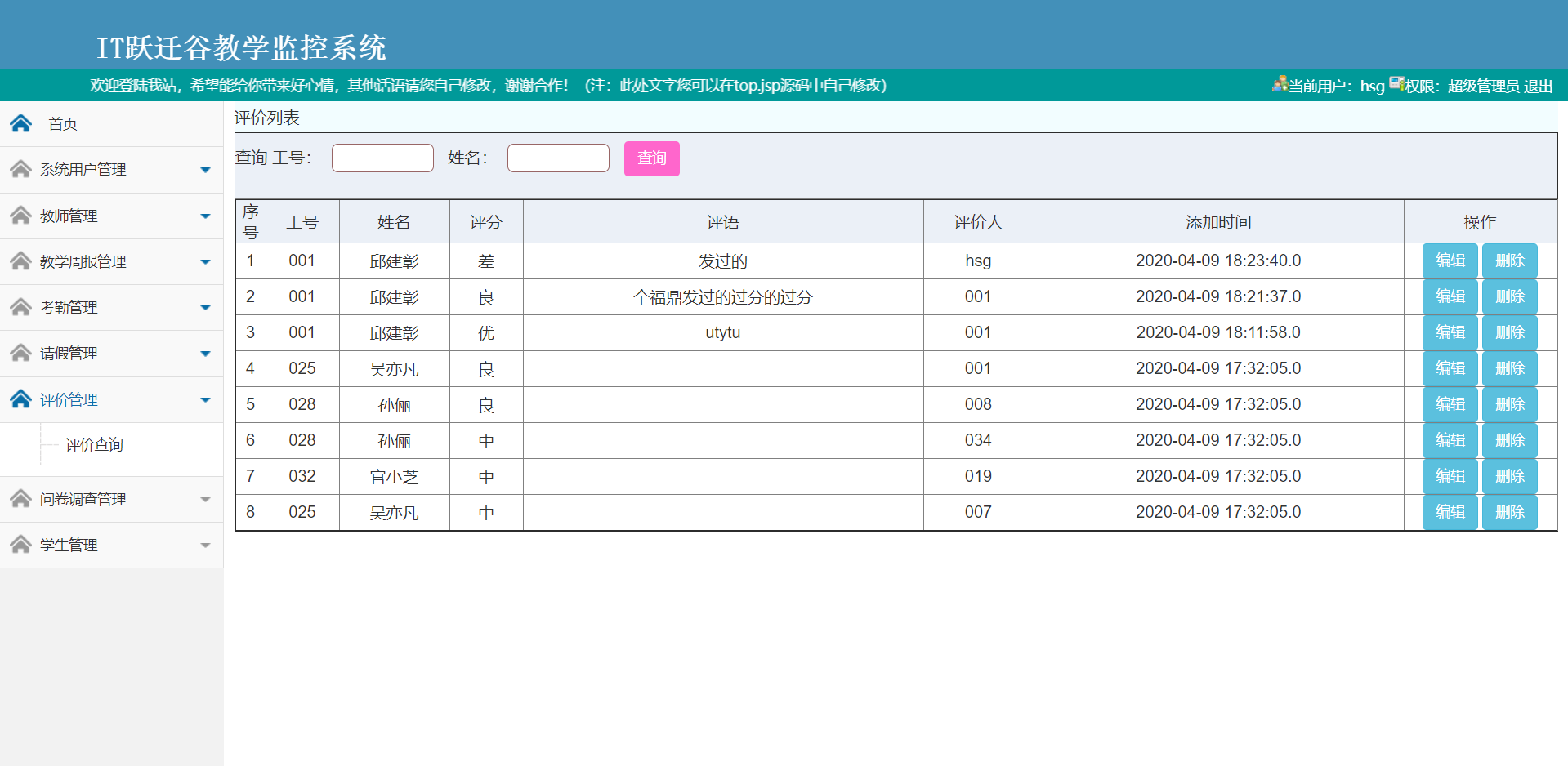Screen dimensions: 1568x766
Task: Click the 添加时间 column header
Action: pyautogui.click(x=1218, y=222)
